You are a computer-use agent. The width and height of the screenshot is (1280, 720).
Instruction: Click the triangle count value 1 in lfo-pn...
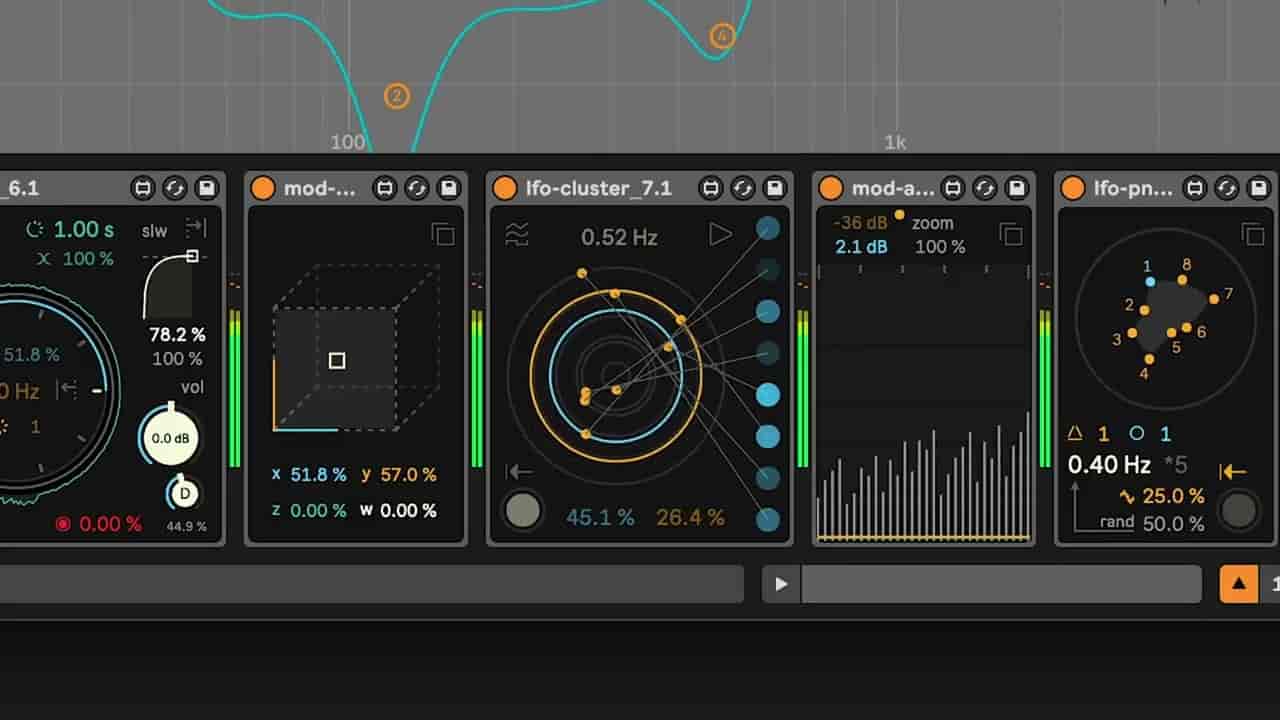1104,434
